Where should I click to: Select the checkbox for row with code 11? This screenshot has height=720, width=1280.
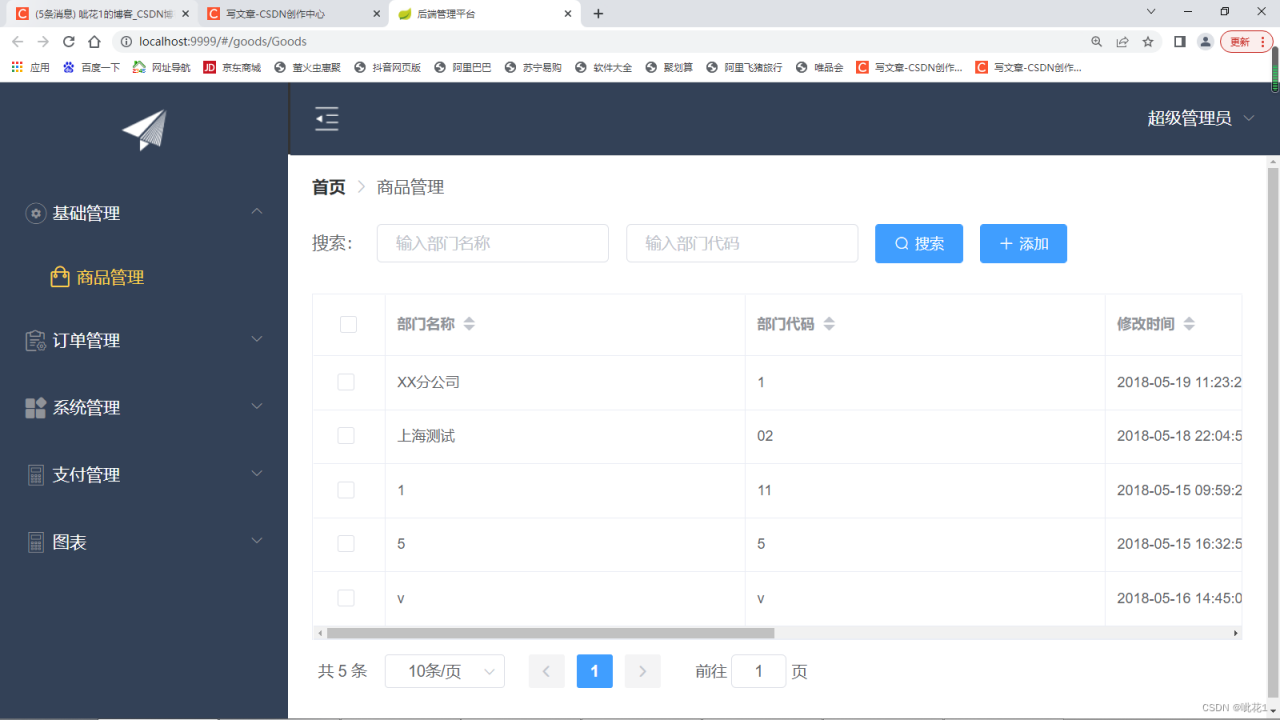pyautogui.click(x=346, y=490)
